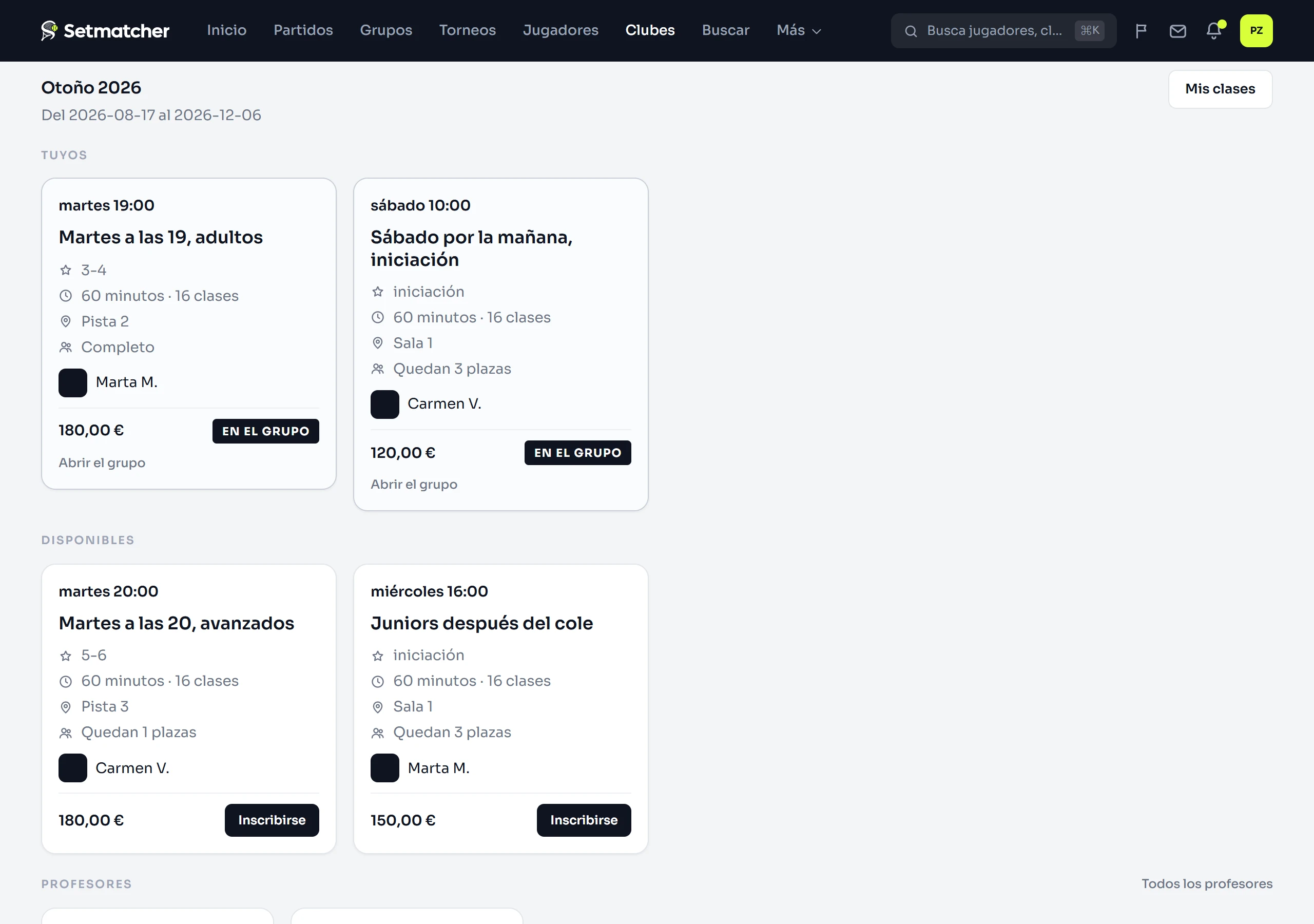1314x924 pixels.
Task: Click the people icon beside Quedan 1 plazas
Action: click(66, 733)
